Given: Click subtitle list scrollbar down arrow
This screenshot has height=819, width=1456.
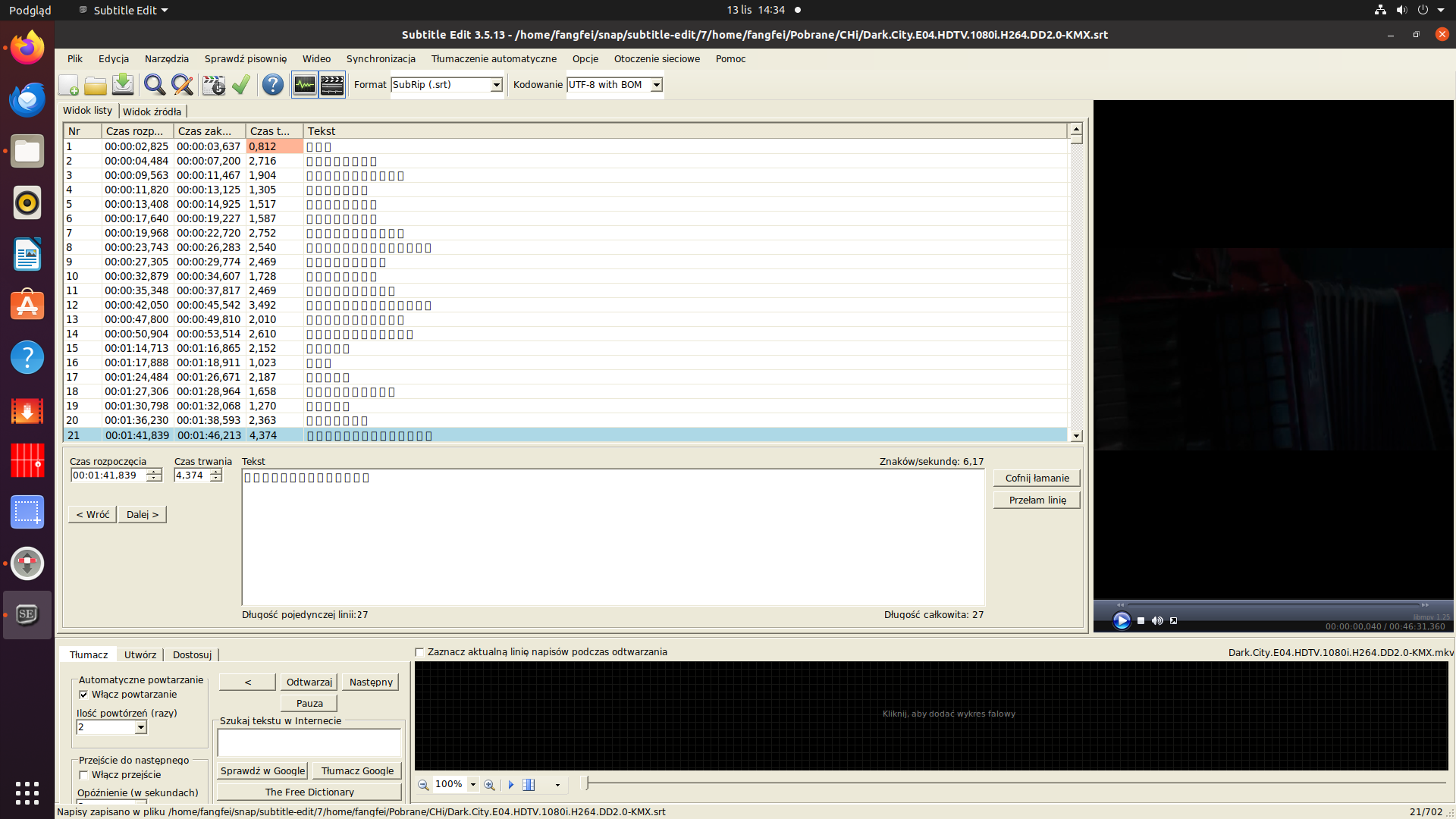Looking at the screenshot, I should (1076, 436).
